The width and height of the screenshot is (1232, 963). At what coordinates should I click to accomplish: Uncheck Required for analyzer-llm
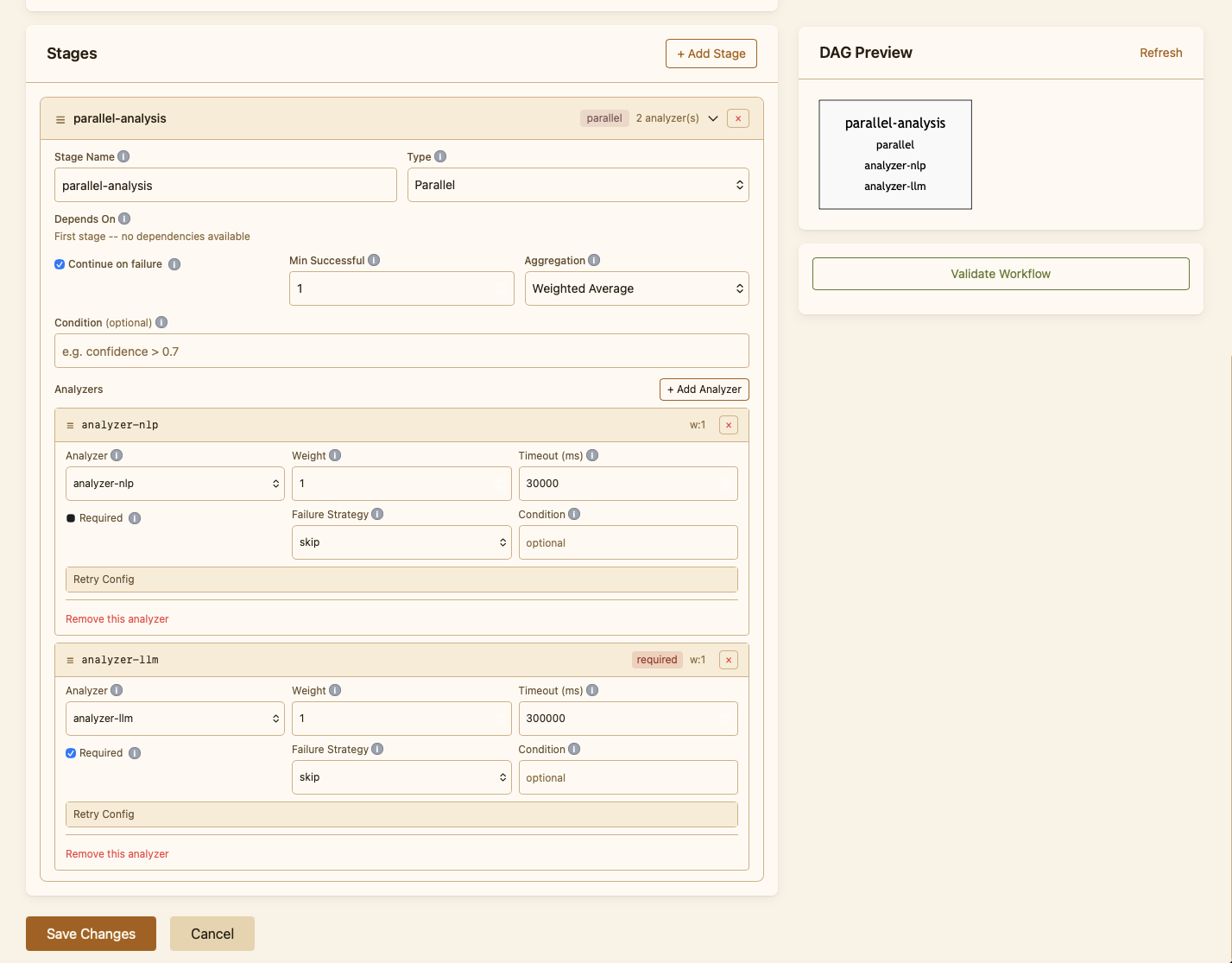coord(71,753)
